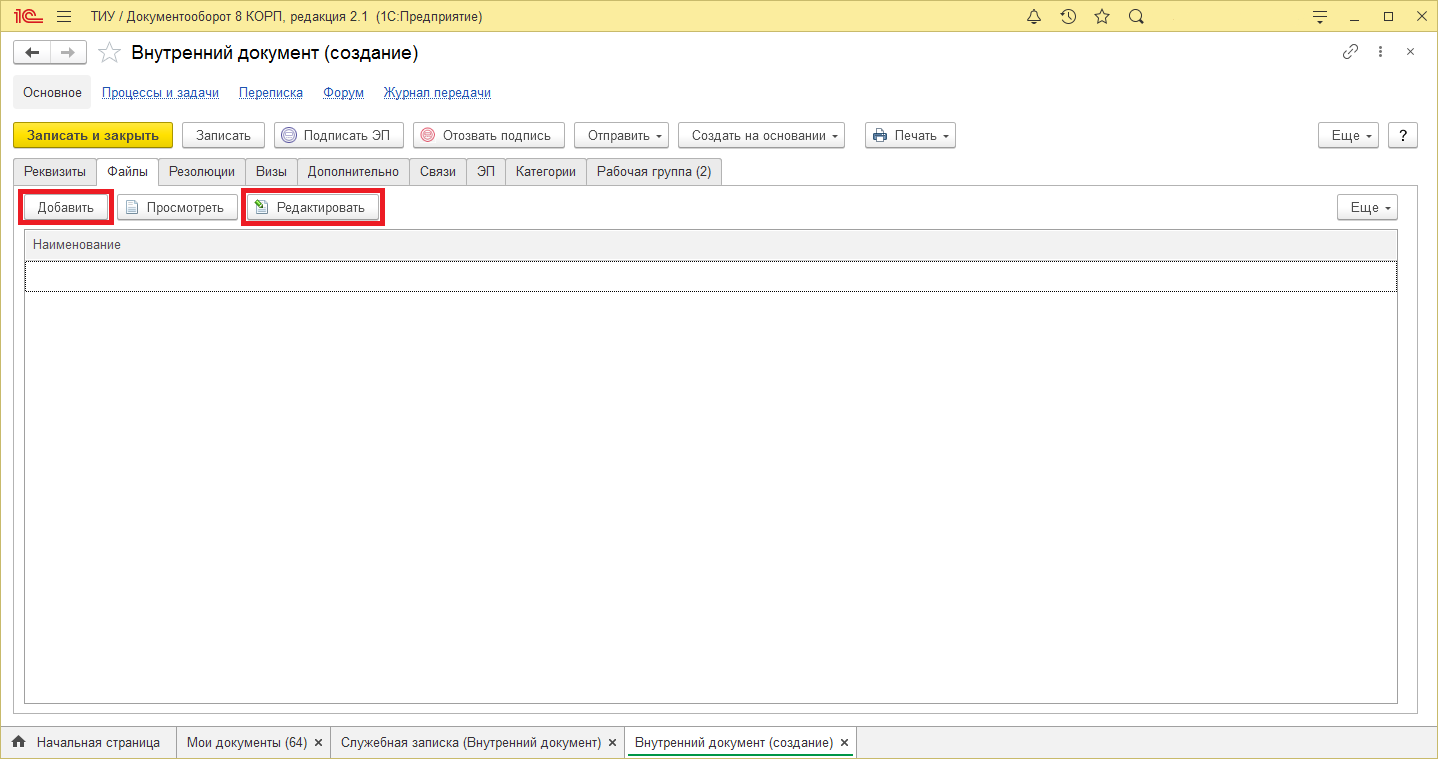Screen dimensions: 1438x759
Task: Open the service settings menu in title bar
Action: point(1320,17)
